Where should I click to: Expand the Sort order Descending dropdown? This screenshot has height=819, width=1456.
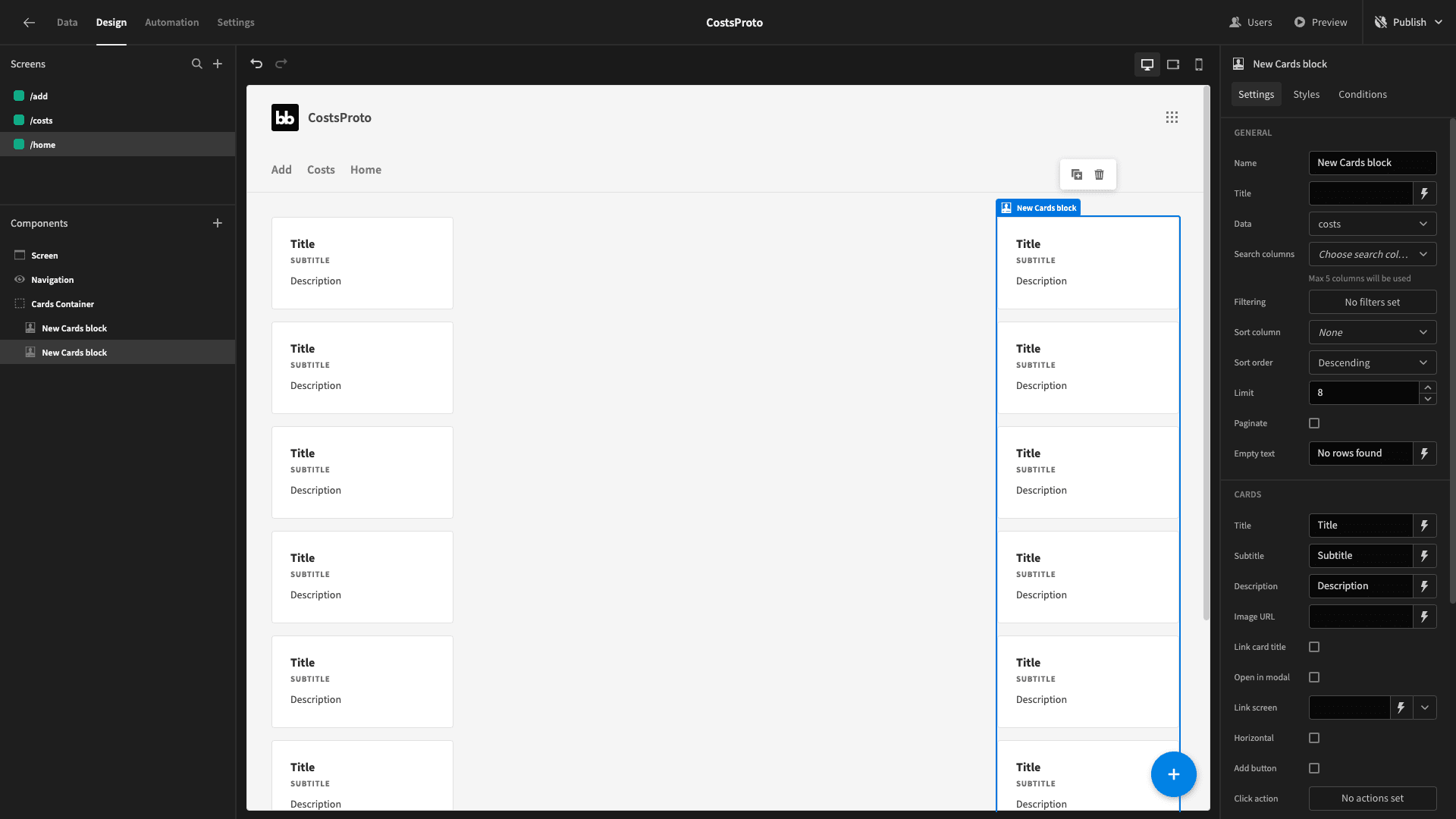coord(1372,362)
